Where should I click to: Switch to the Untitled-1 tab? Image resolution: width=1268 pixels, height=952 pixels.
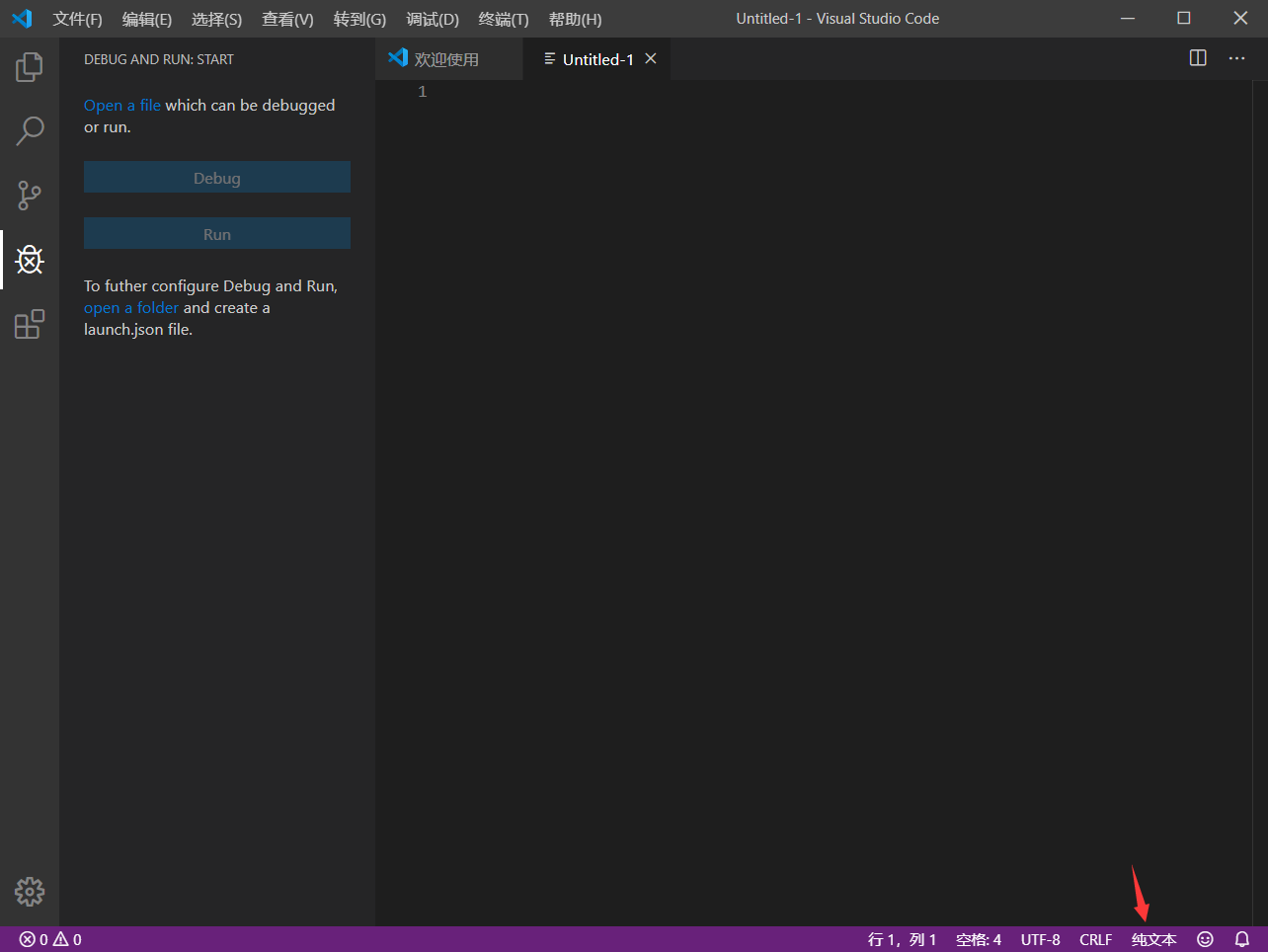pos(596,59)
